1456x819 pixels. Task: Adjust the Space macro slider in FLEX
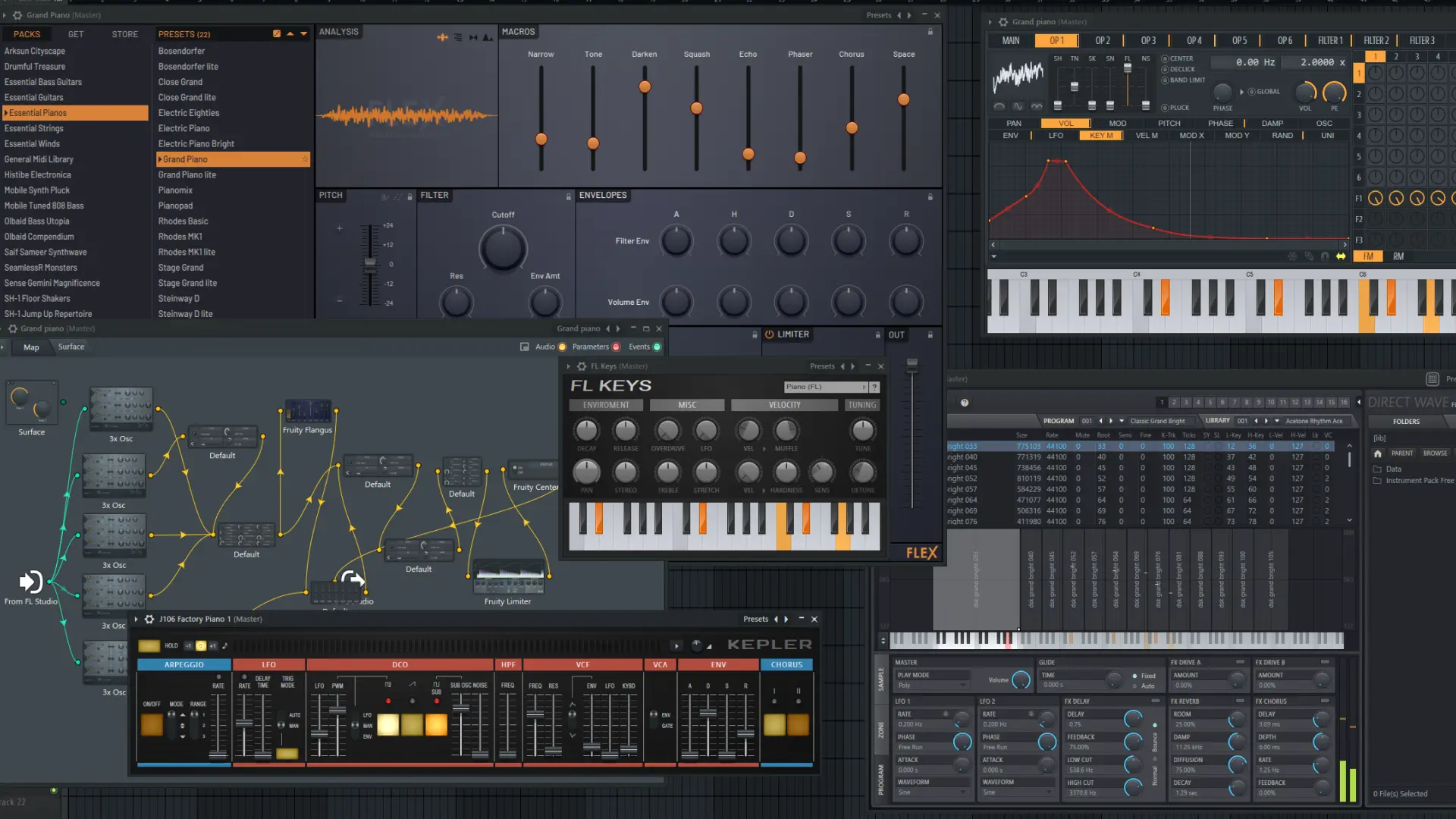(903, 99)
